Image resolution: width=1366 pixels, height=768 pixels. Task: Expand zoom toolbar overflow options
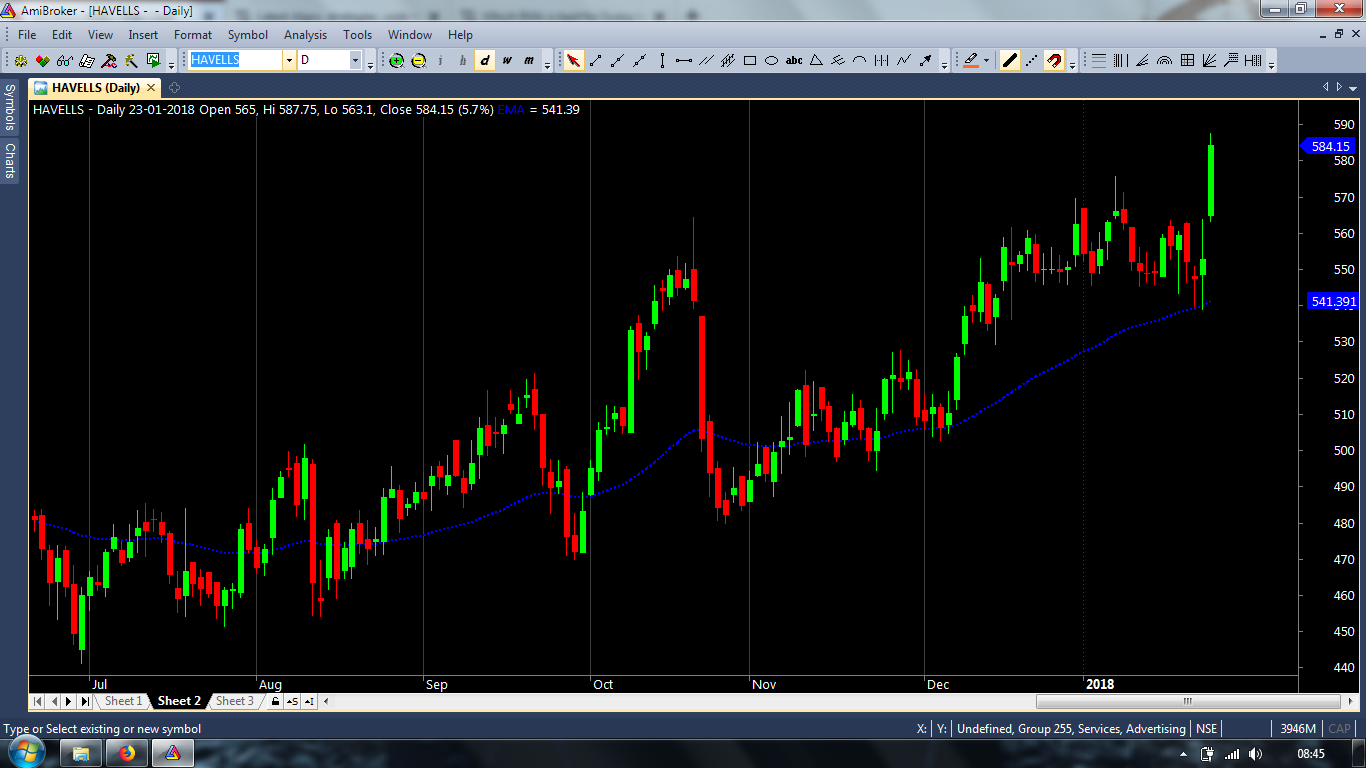click(x=547, y=63)
